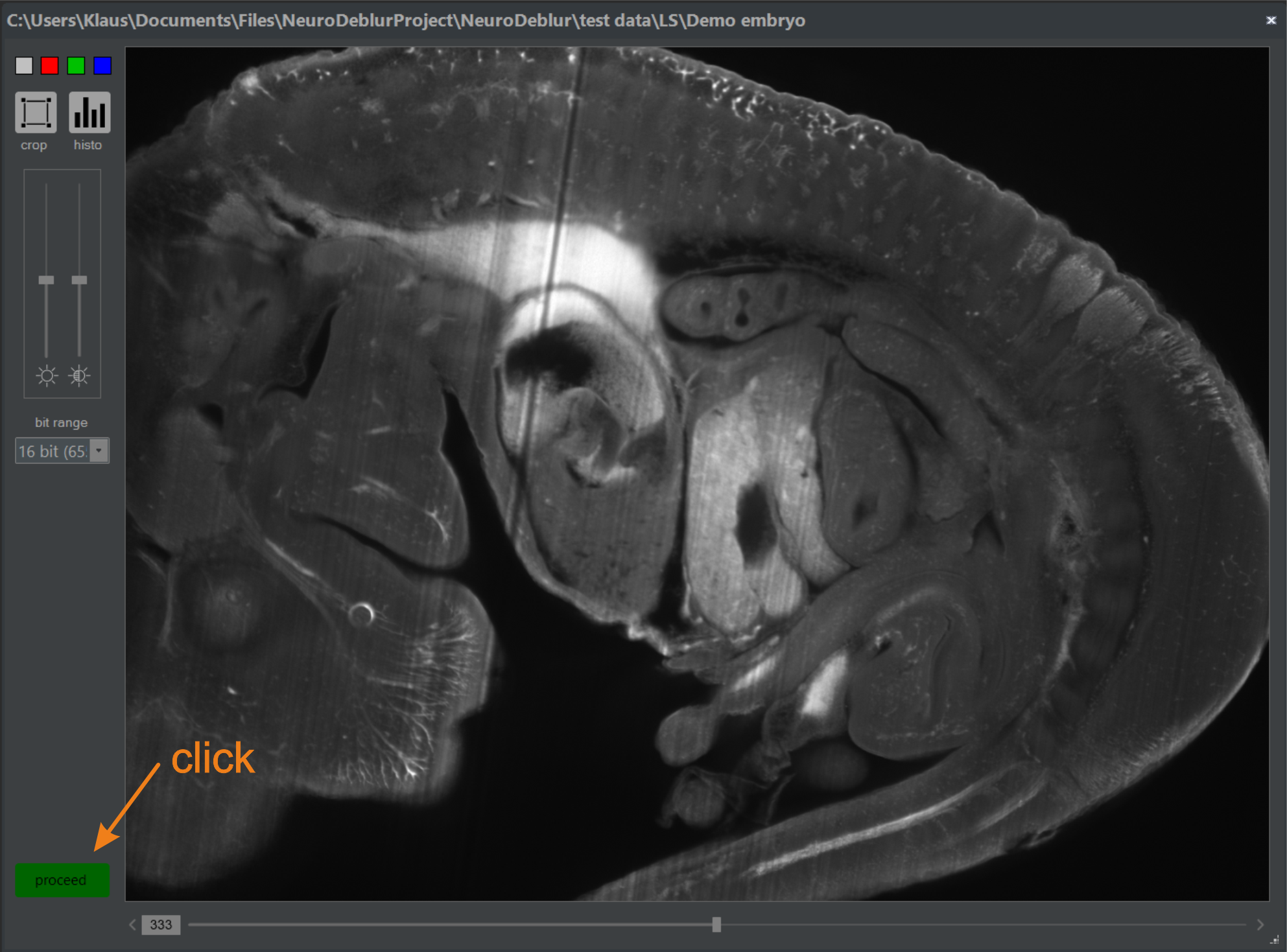This screenshot has width=1287, height=952.
Task: Click the contrast slider handle
Action: coord(79,280)
